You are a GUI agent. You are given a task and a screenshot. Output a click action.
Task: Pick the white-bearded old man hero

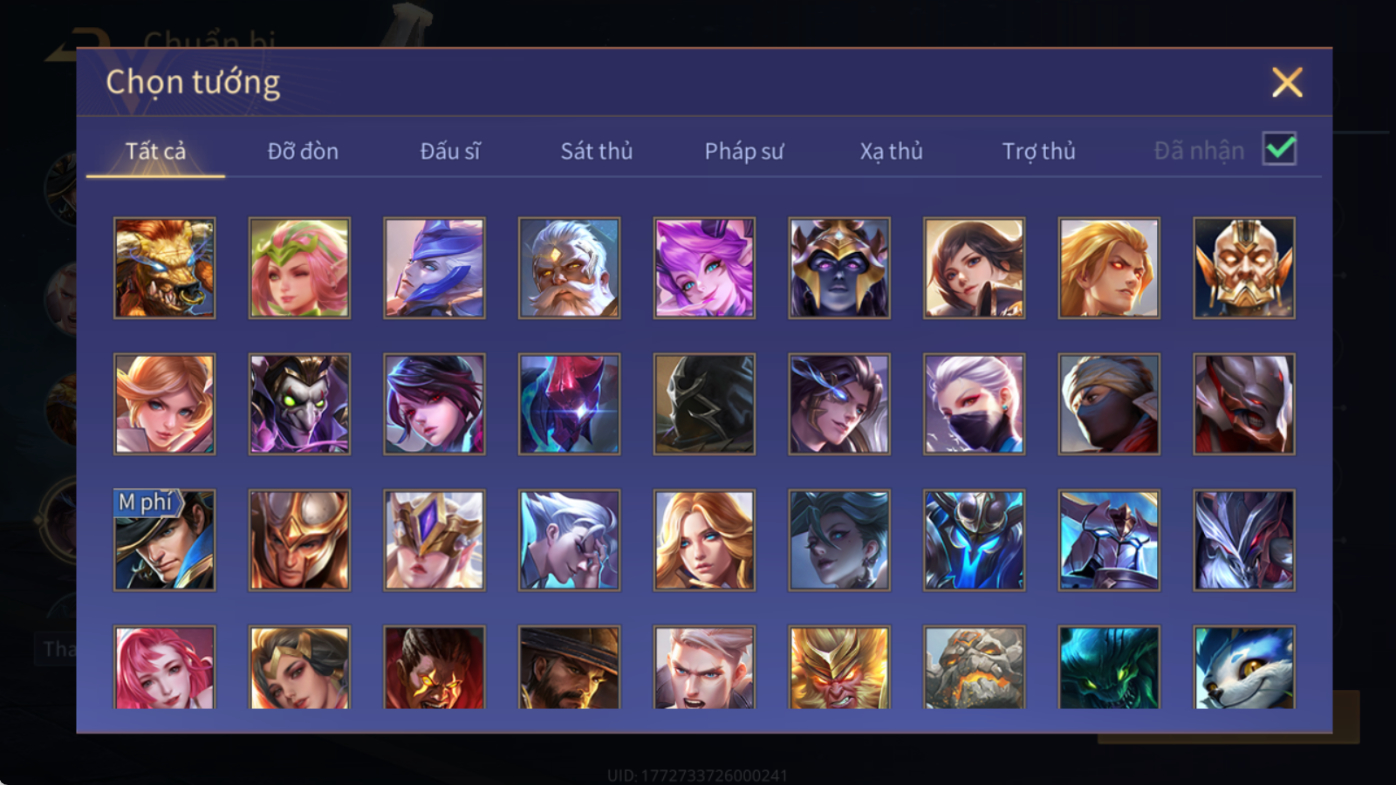click(569, 268)
